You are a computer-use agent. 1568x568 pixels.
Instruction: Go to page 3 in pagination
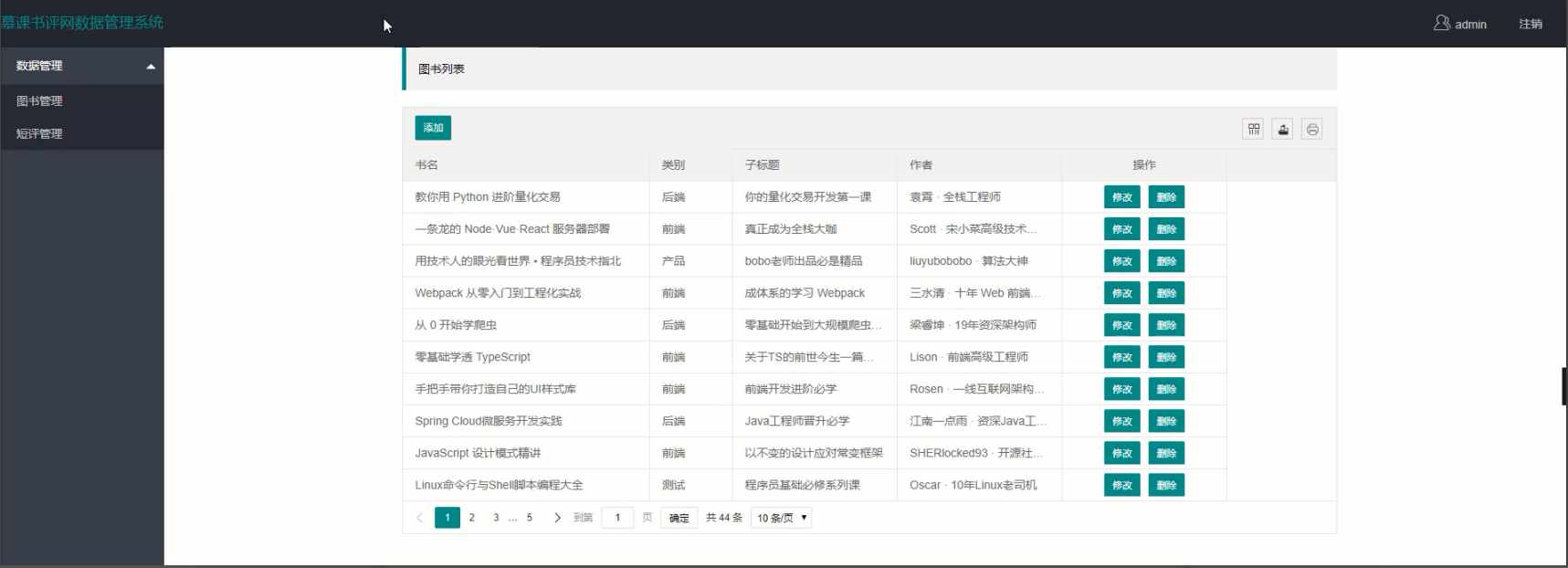point(496,518)
